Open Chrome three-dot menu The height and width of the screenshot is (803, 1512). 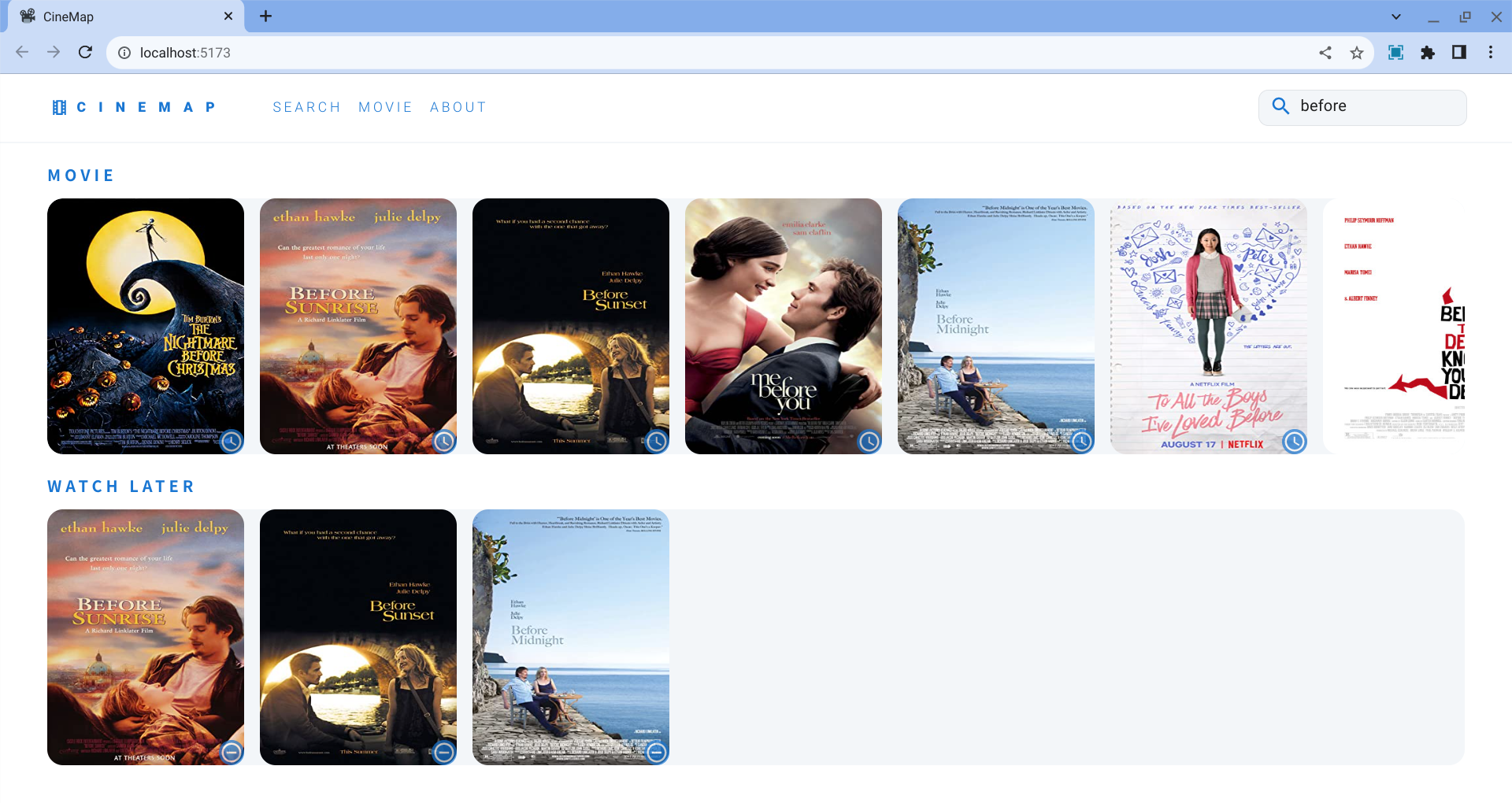tap(1491, 53)
